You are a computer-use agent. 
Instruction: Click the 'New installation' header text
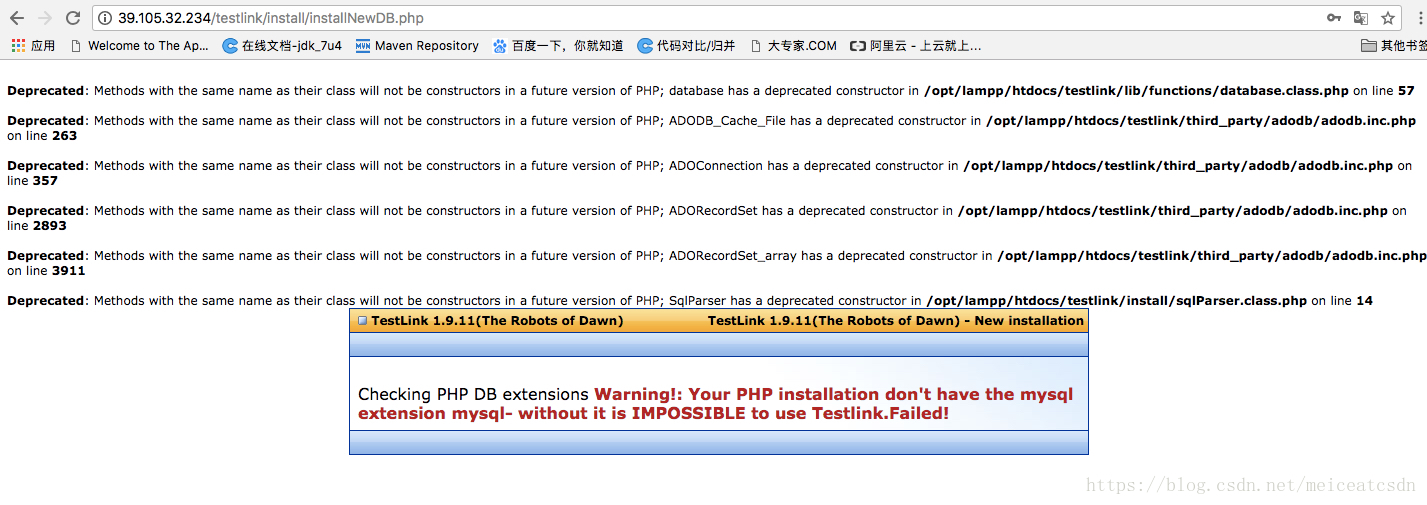[1029, 321]
